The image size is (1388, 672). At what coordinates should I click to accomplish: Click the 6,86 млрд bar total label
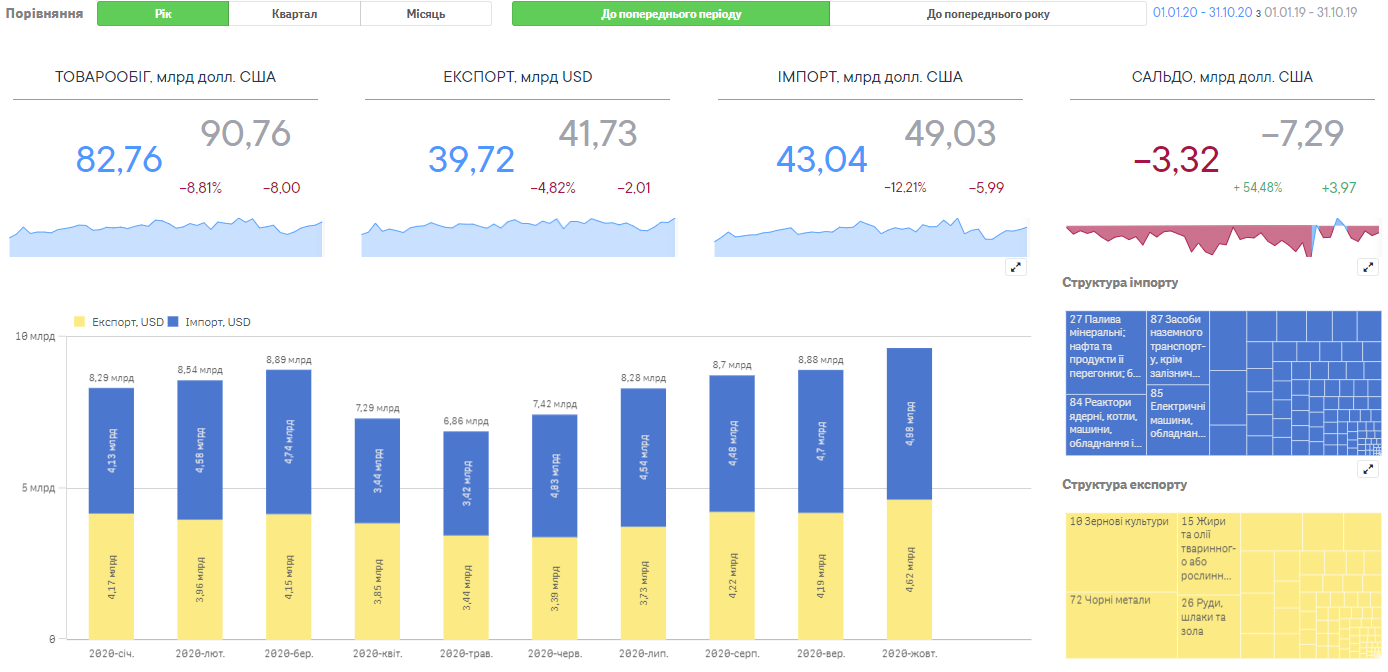(466, 422)
